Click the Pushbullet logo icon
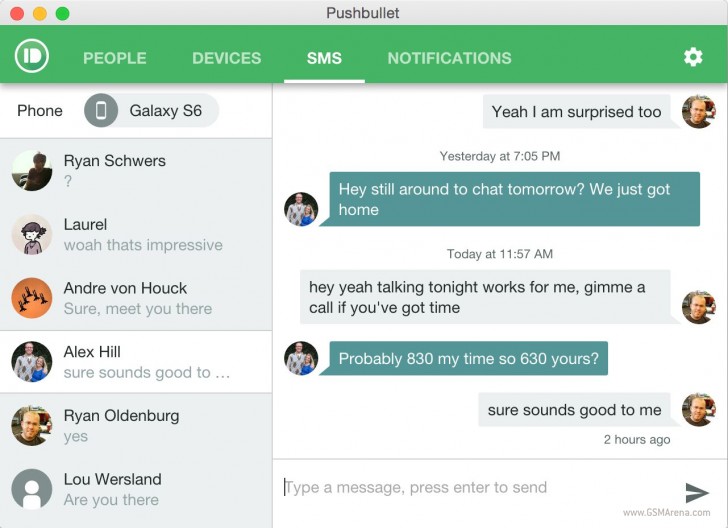728x528 pixels. [x=32, y=56]
